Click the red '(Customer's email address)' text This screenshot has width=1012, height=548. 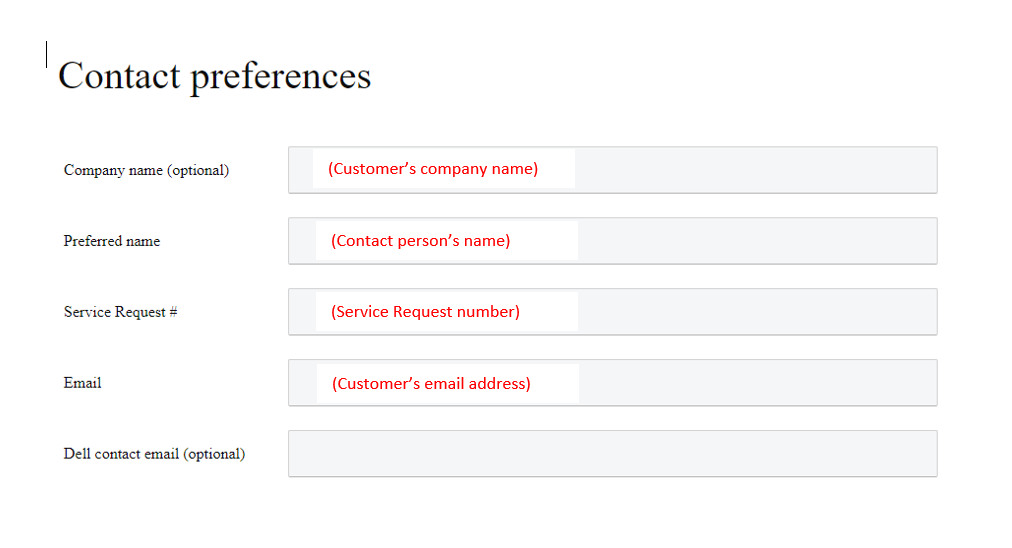[431, 384]
